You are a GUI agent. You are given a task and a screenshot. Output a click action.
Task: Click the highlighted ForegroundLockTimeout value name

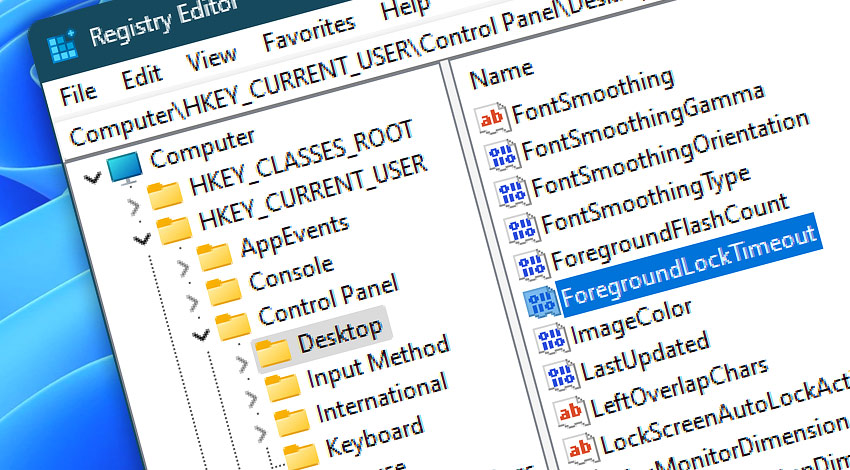690,267
